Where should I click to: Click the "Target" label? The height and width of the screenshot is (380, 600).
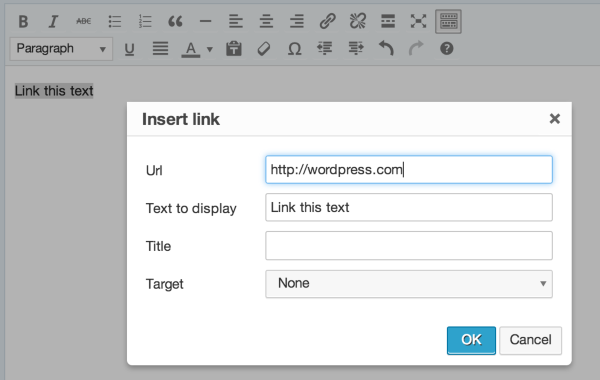165,284
